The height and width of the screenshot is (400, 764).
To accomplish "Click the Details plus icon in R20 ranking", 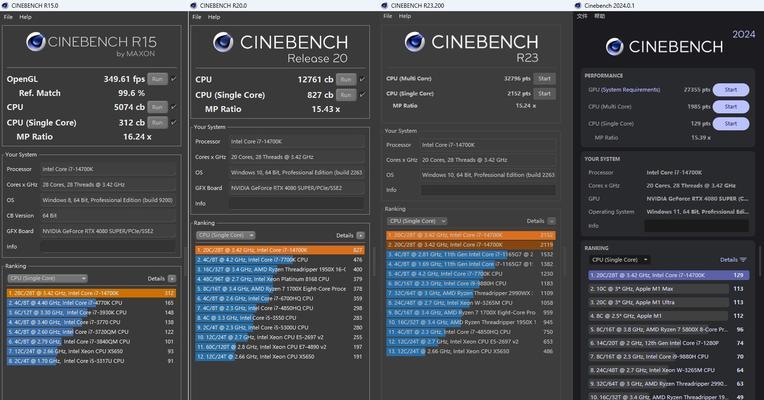I will [361, 235].
